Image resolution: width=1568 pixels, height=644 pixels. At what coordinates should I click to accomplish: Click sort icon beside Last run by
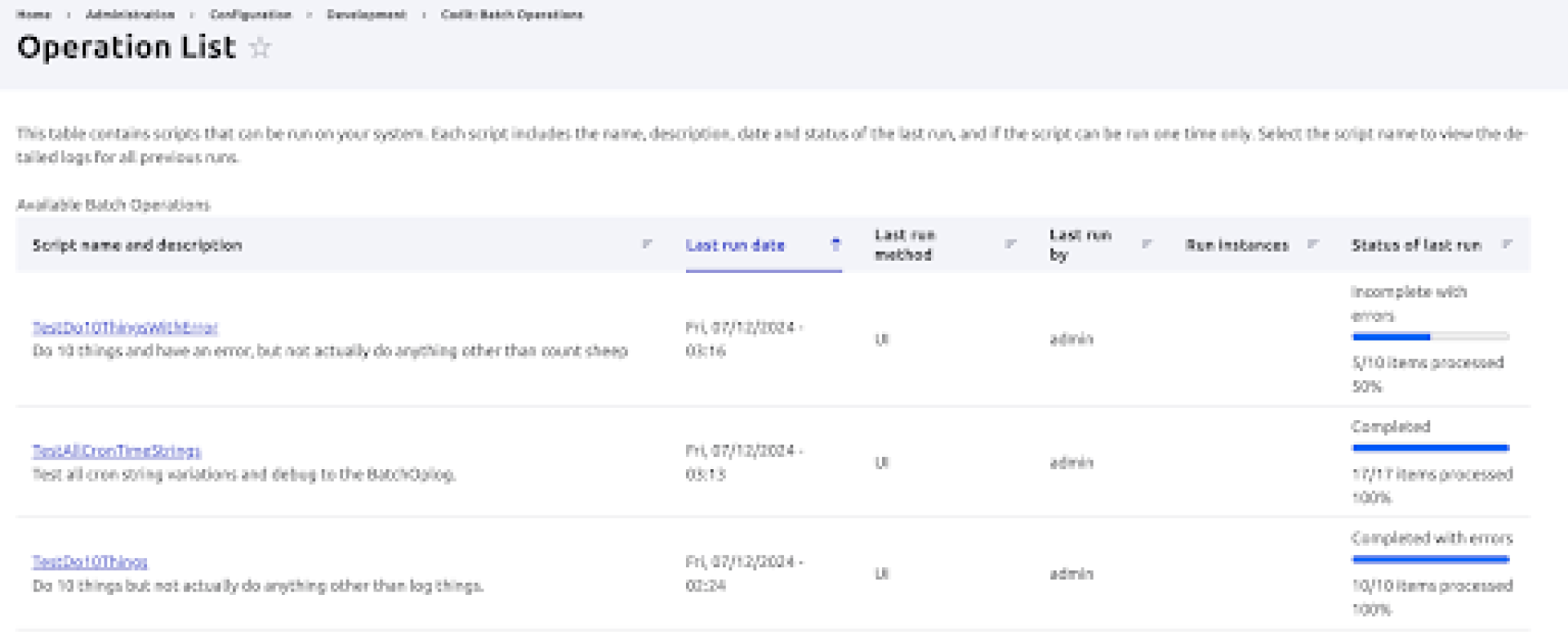point(1147,244)
